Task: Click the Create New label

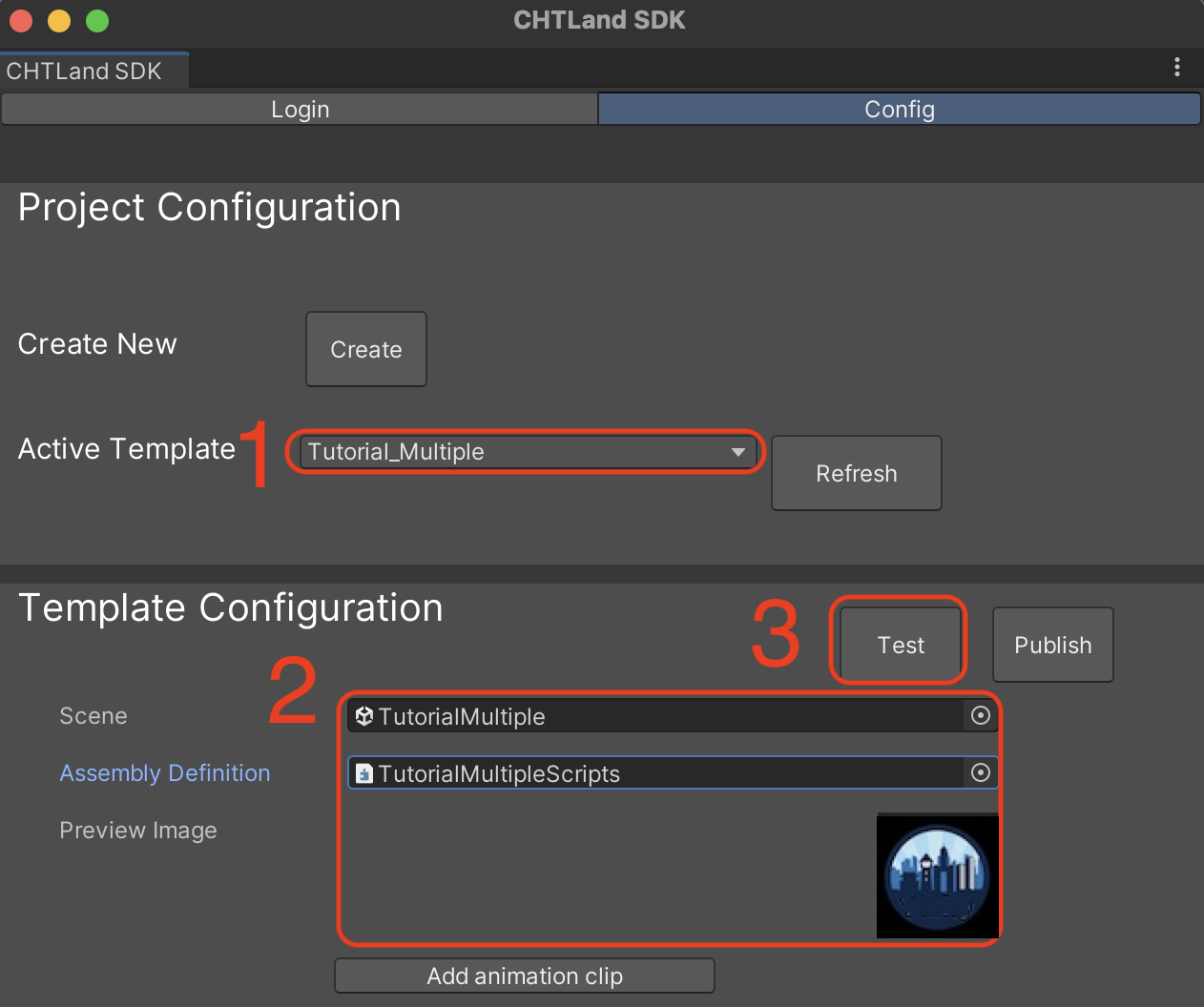Action: pos(97,343)
